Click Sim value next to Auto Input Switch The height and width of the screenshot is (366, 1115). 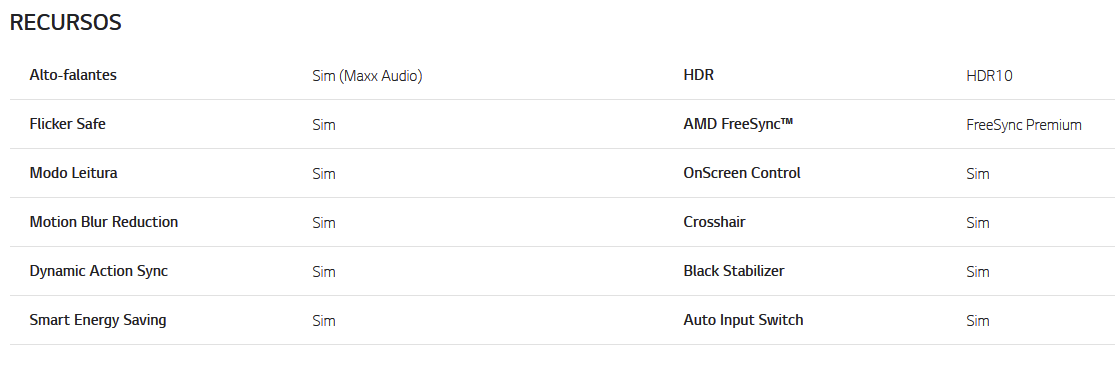click(978, 321)
